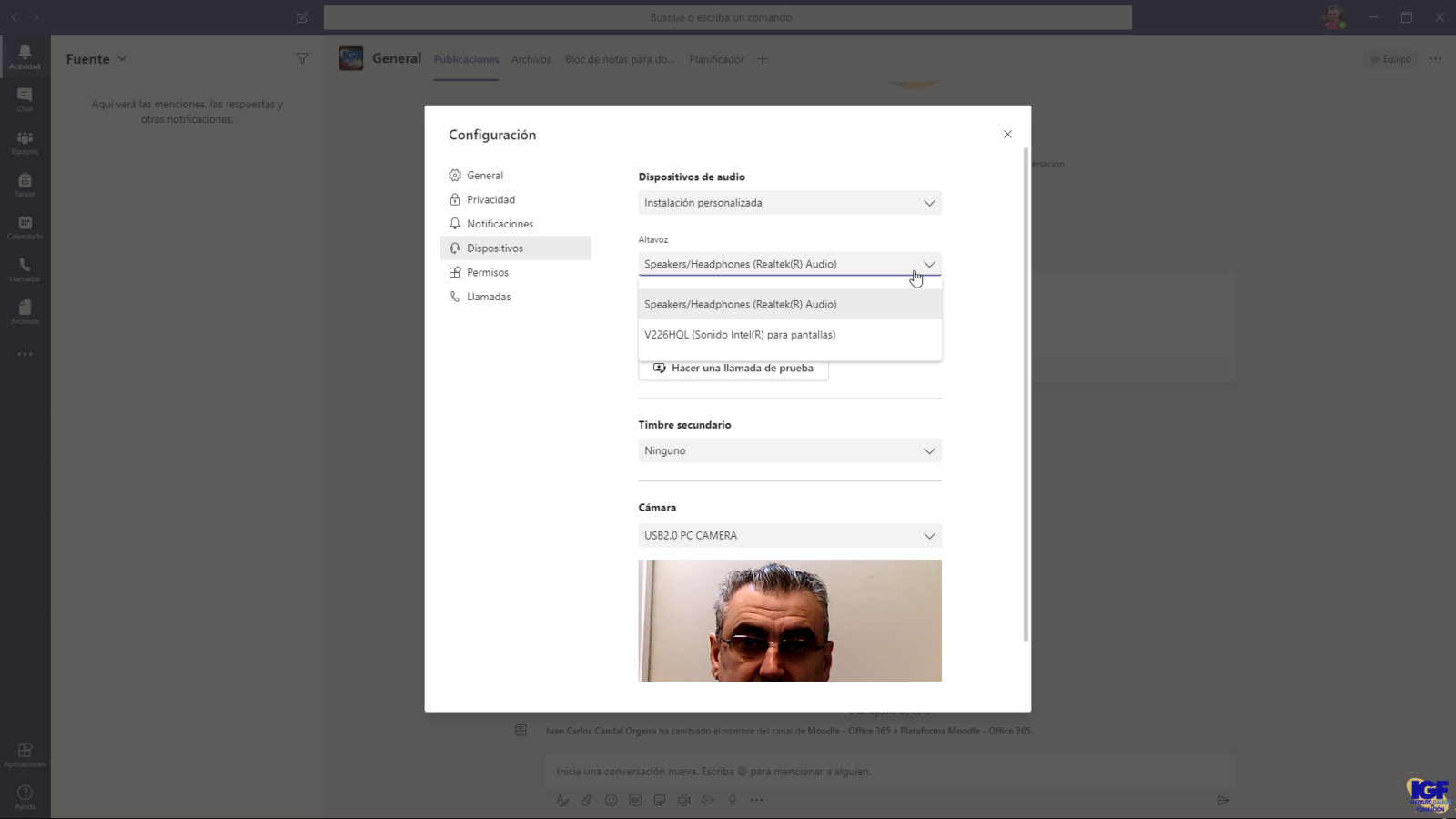
Task: Open the Privacidad settings section
Action: click(x=490, y=199)
